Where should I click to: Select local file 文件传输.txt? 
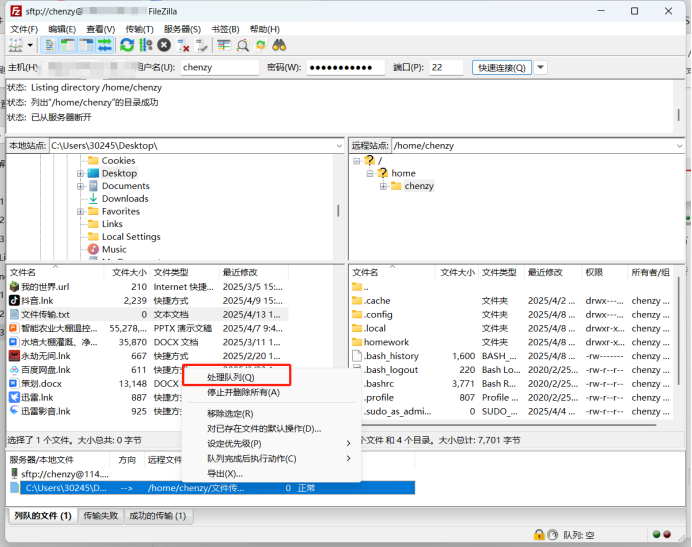pyautogui.click(x=45, y=315)
